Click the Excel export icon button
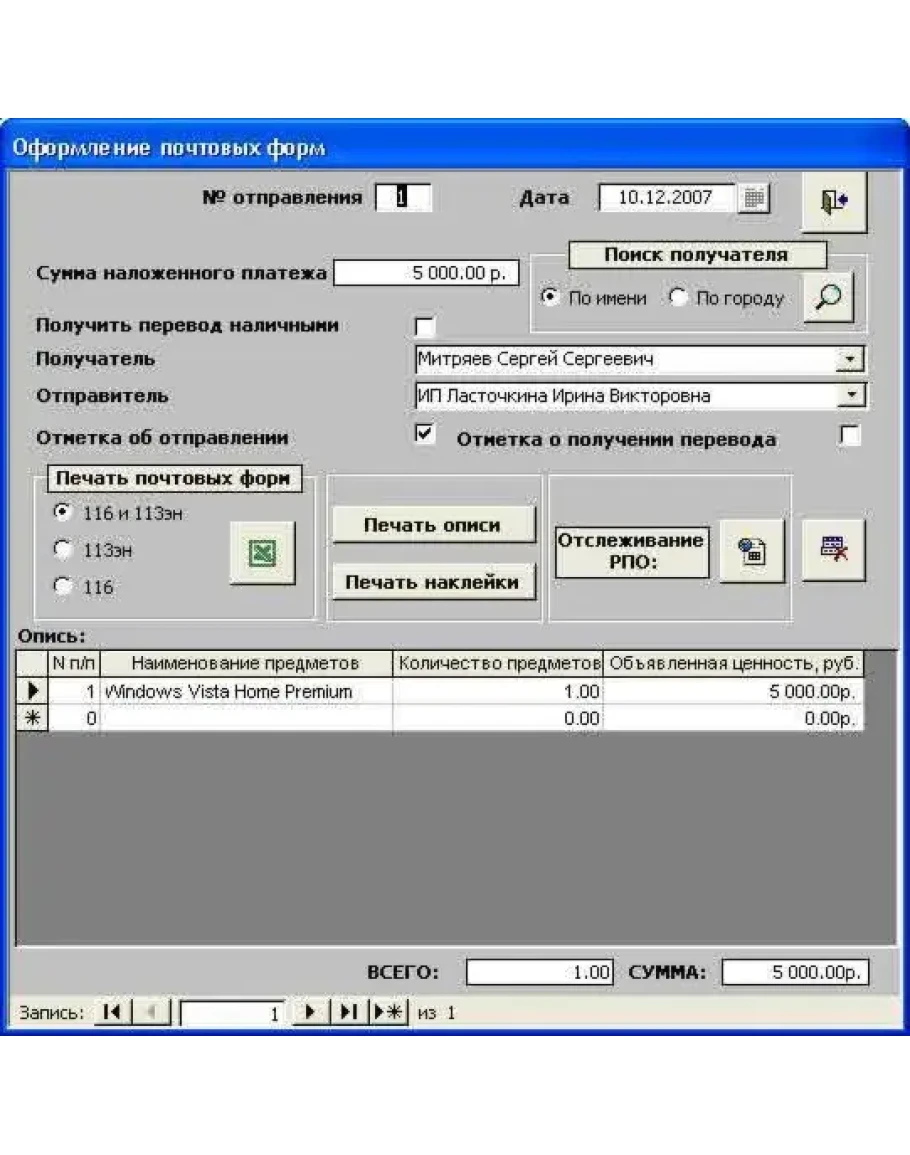The width and height of the screenshot is (910, 1155). [x=262, y=553]
